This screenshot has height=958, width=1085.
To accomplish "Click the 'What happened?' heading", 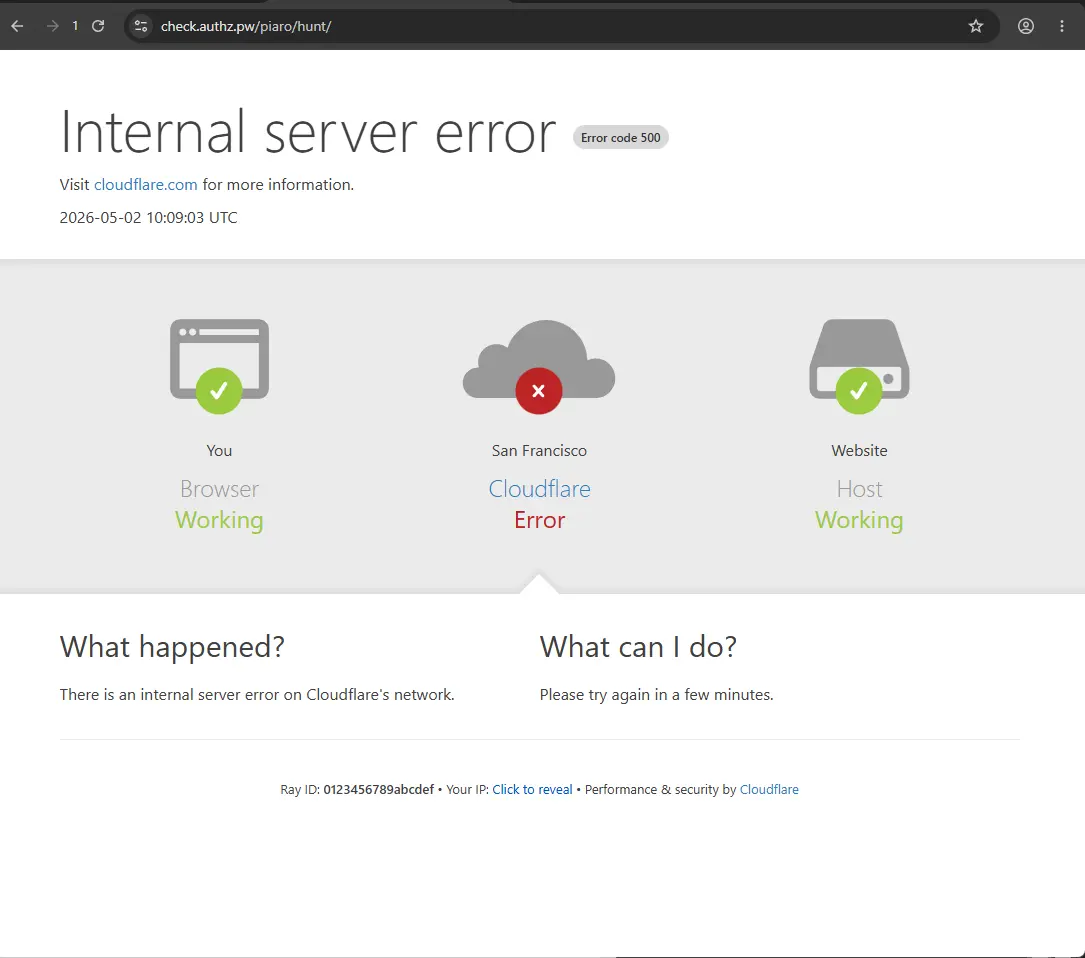I will (x=172, y=647).
